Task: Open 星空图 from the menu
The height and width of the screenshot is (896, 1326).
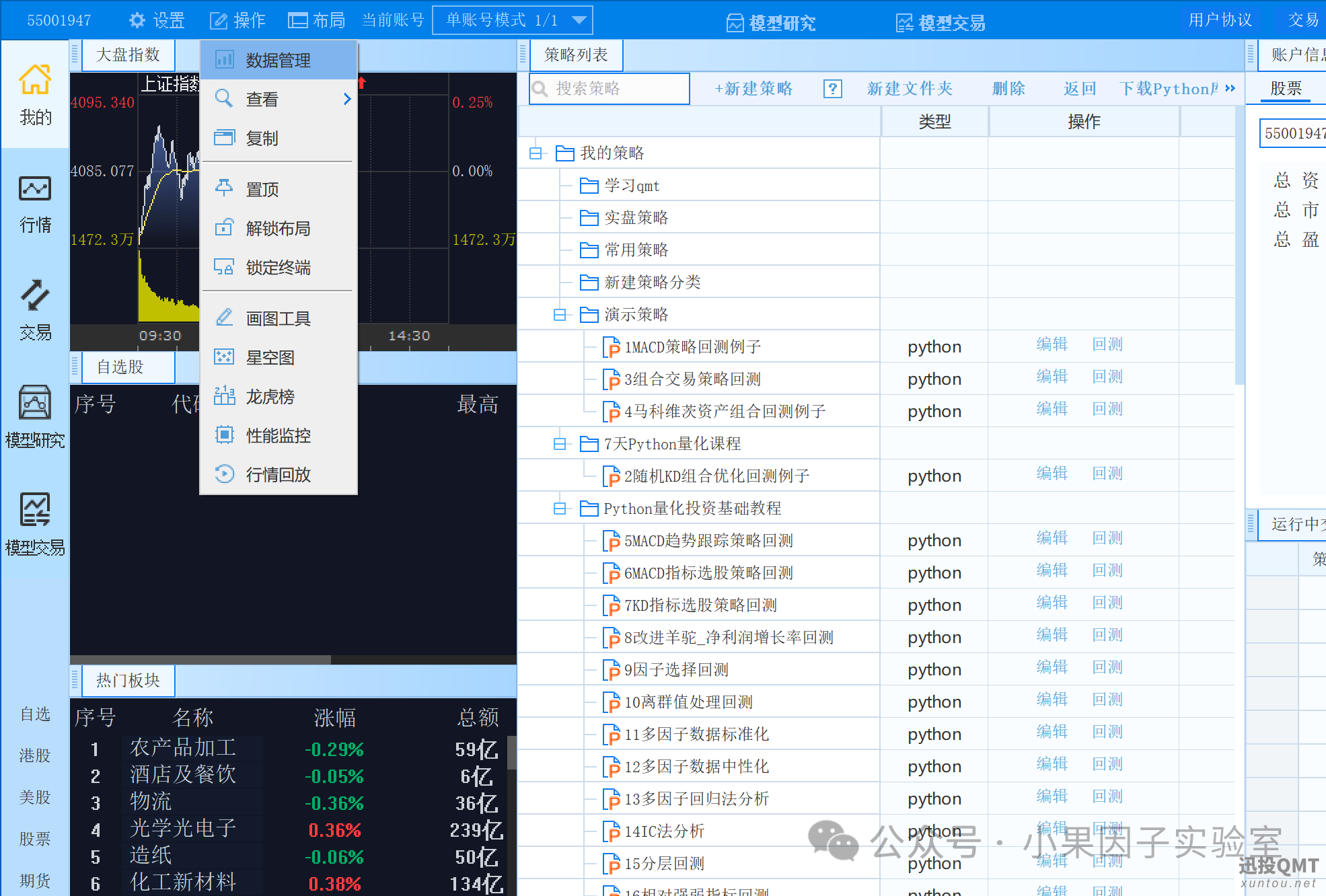Action: pyautogui.click(x=270, y=358)
